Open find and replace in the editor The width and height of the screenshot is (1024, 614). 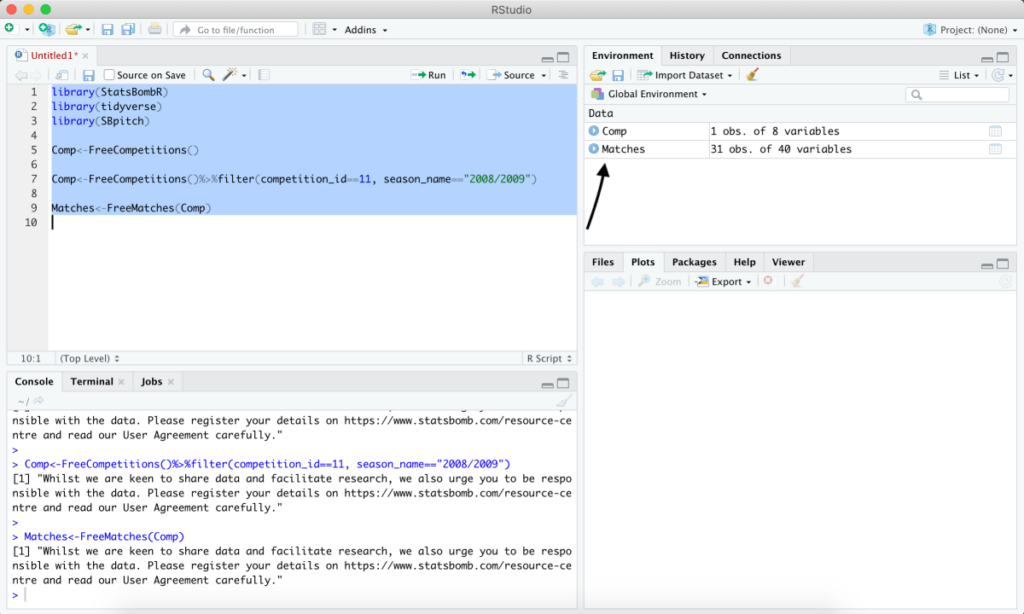(208, 75)
